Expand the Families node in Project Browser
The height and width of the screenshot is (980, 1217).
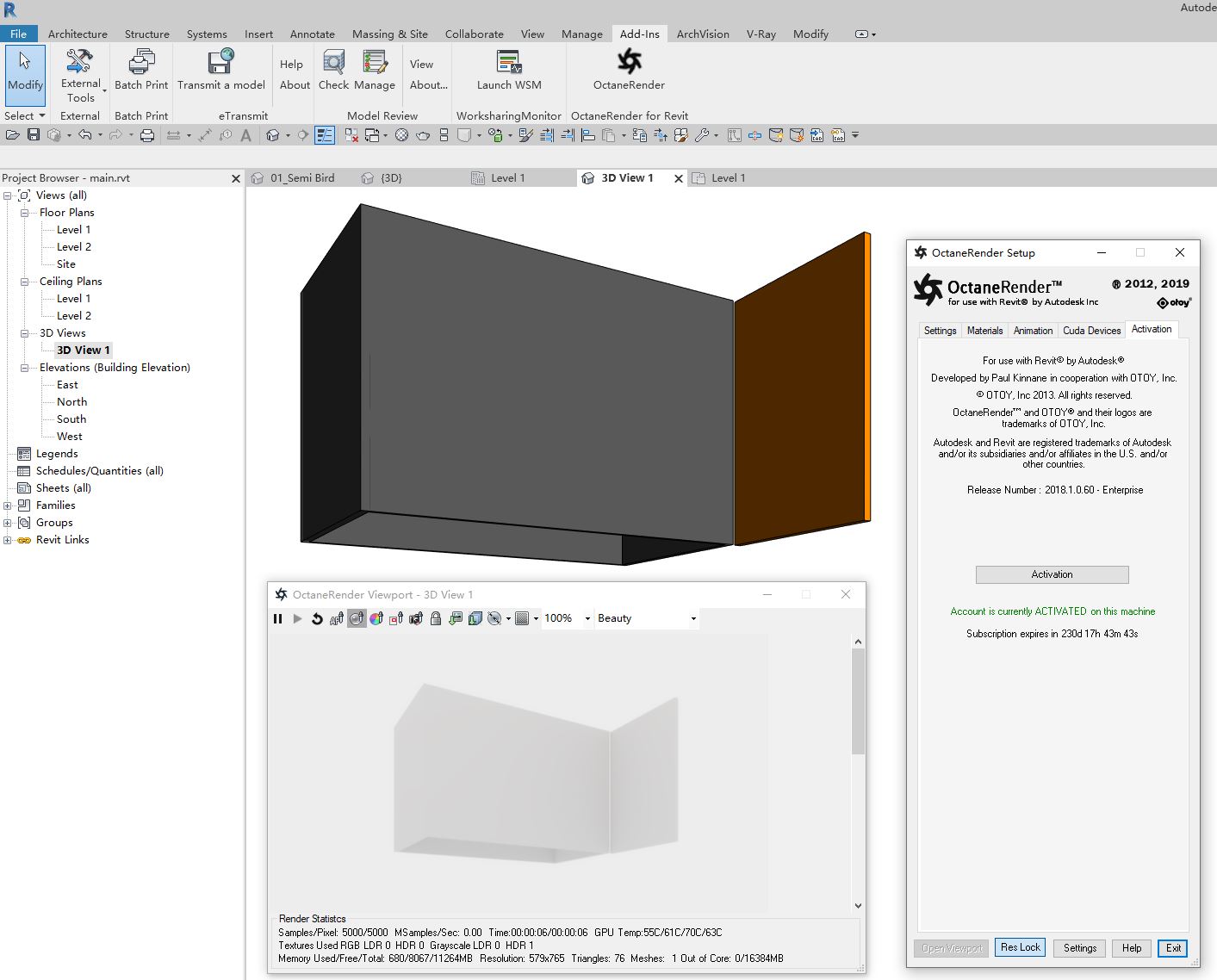(8, 506)
